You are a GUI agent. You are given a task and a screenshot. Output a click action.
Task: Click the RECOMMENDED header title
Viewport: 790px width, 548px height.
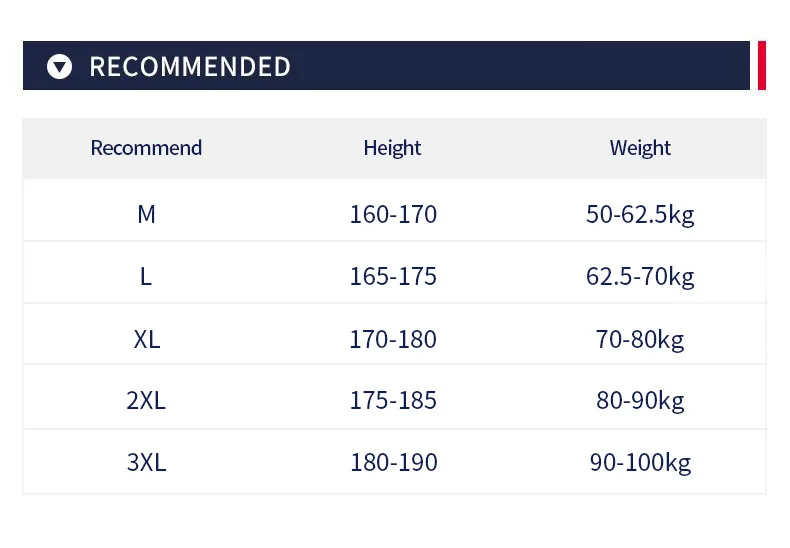(190, 67)
